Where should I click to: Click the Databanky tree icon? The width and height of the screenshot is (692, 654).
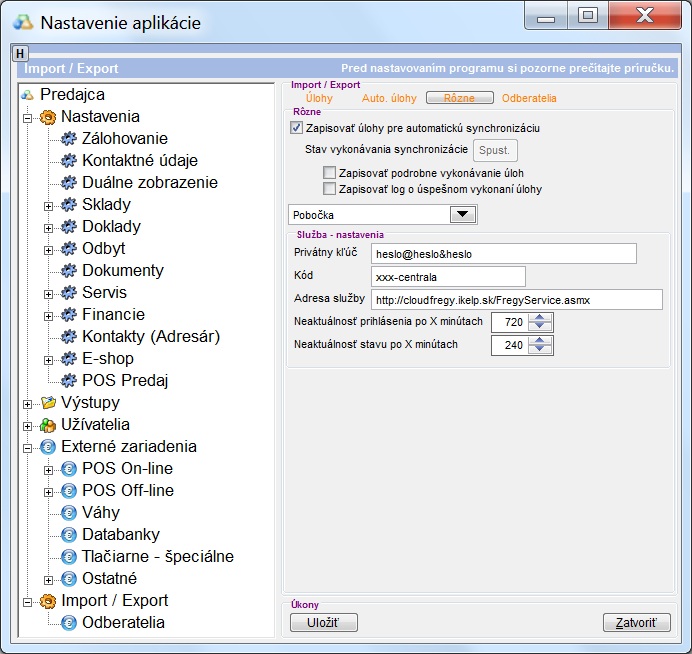point(69,535)
